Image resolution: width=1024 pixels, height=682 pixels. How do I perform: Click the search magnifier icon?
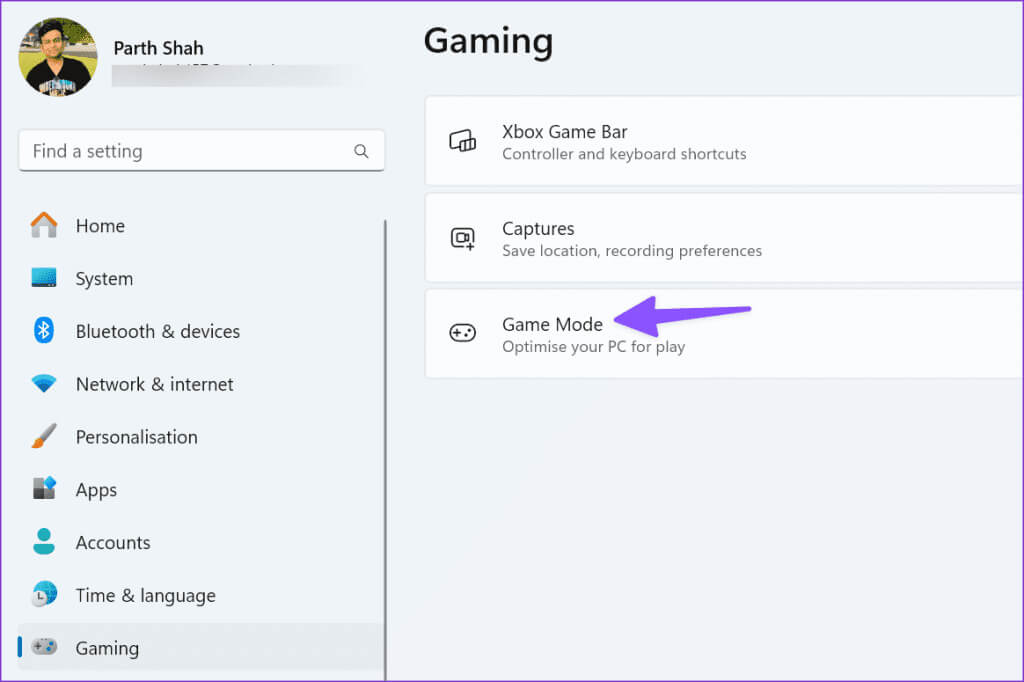coord(361,152)
